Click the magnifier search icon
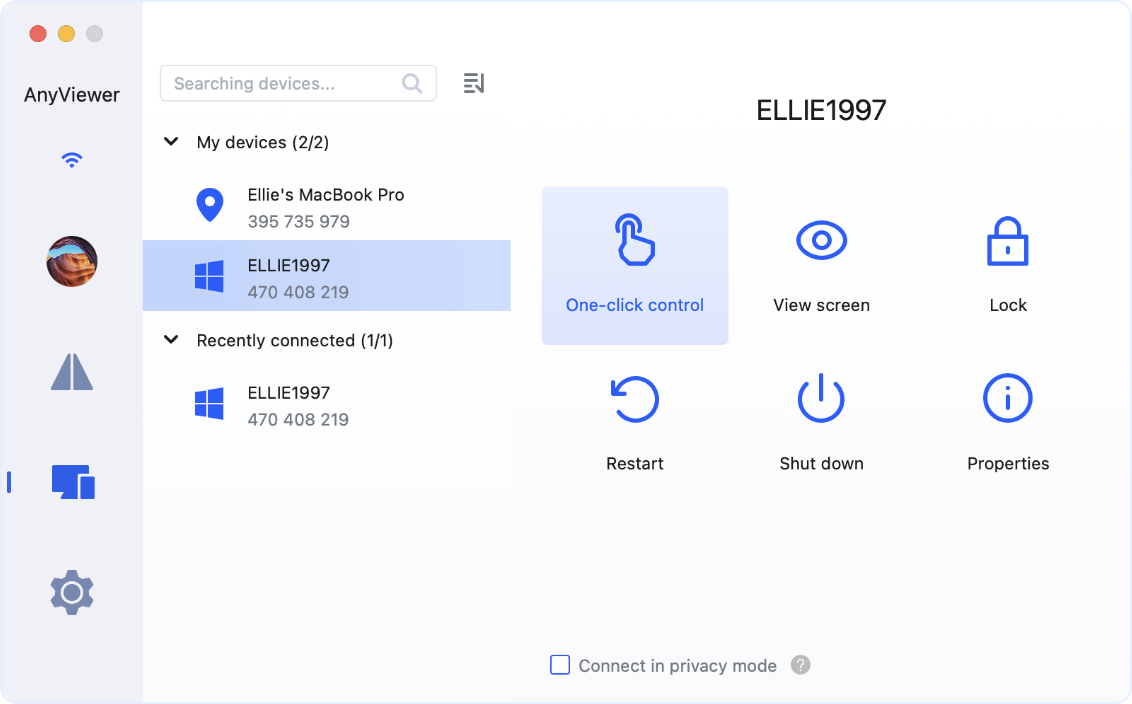The height and width of the screenshot is (704, 1132). [x=412, y=84]
